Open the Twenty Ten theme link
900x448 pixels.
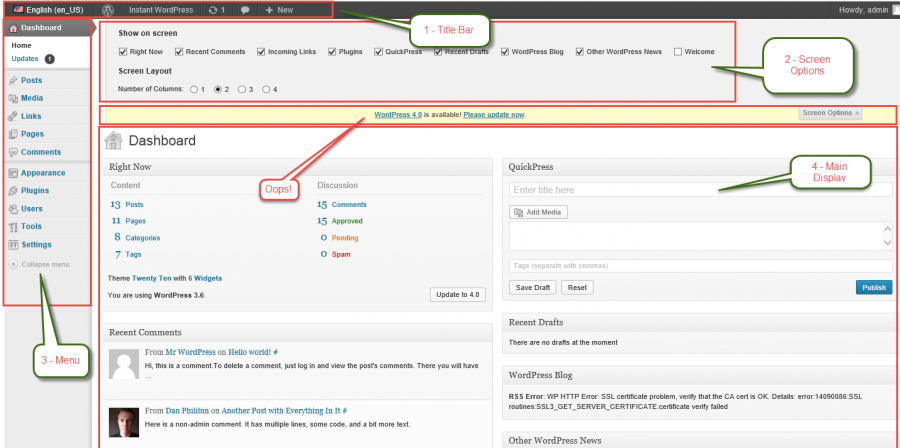152,278
